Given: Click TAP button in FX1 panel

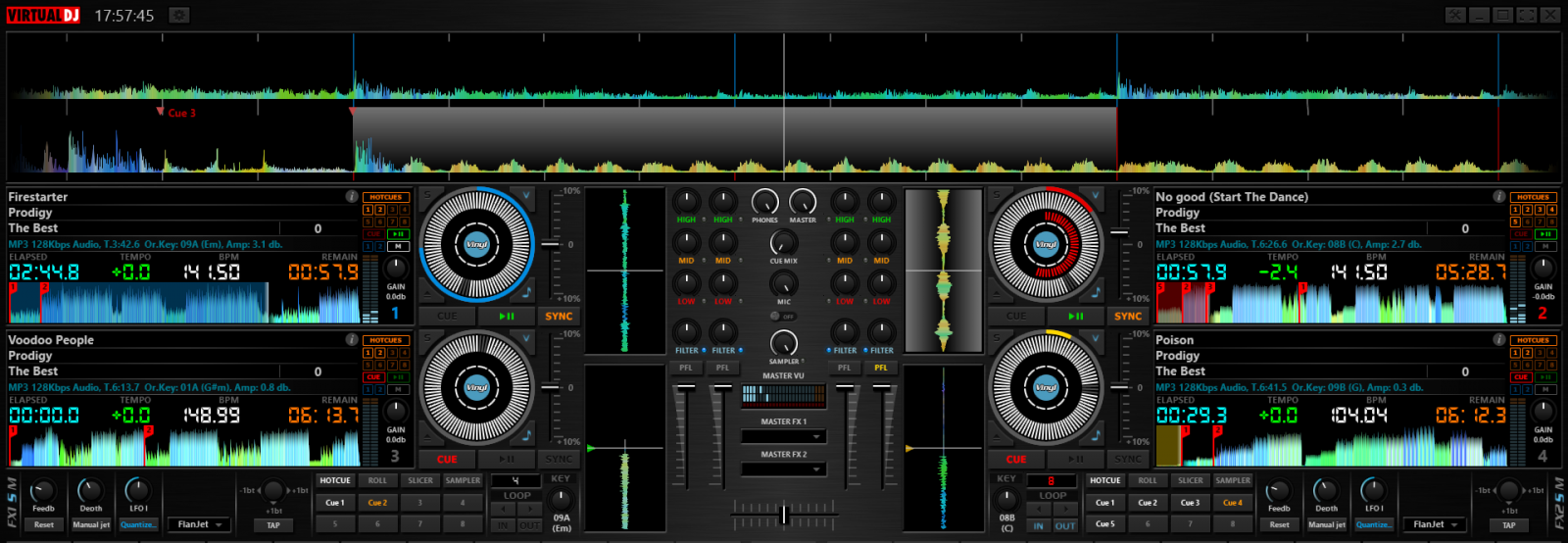Looking at the screenshot, I should 273,524.
